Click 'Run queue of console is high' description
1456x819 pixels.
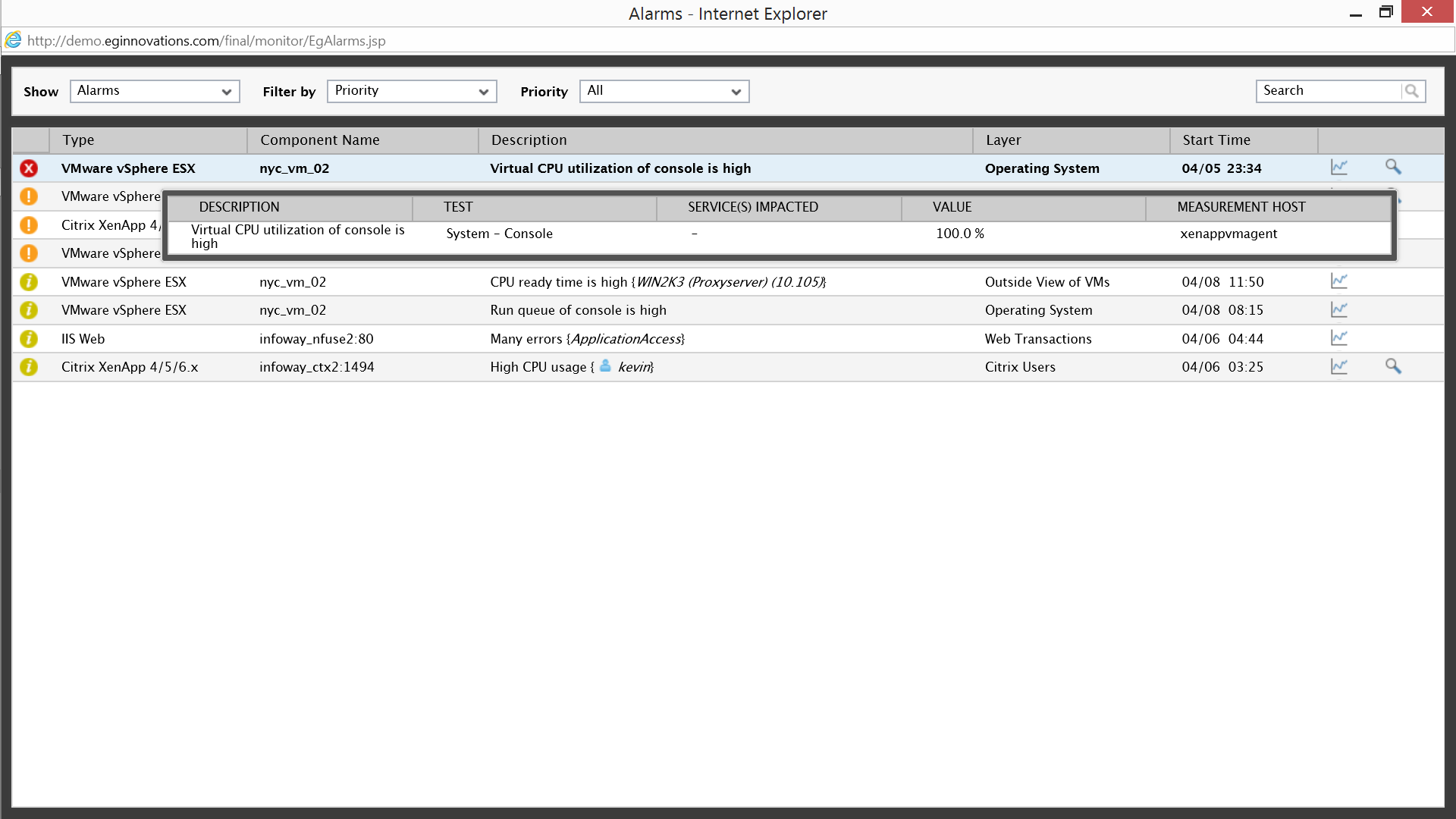point(578,310)
